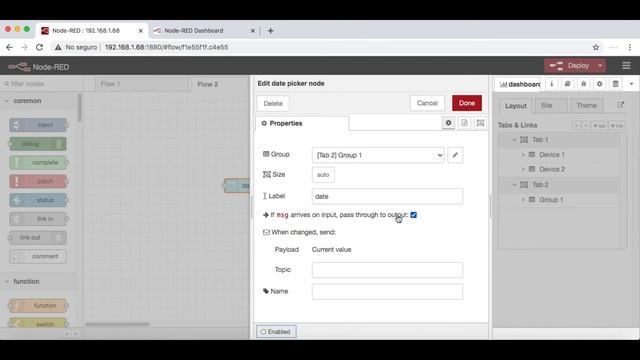This screenshot has height=360, width=640.
Task: Open the dashboard sidebar tab
Action: 520,84
